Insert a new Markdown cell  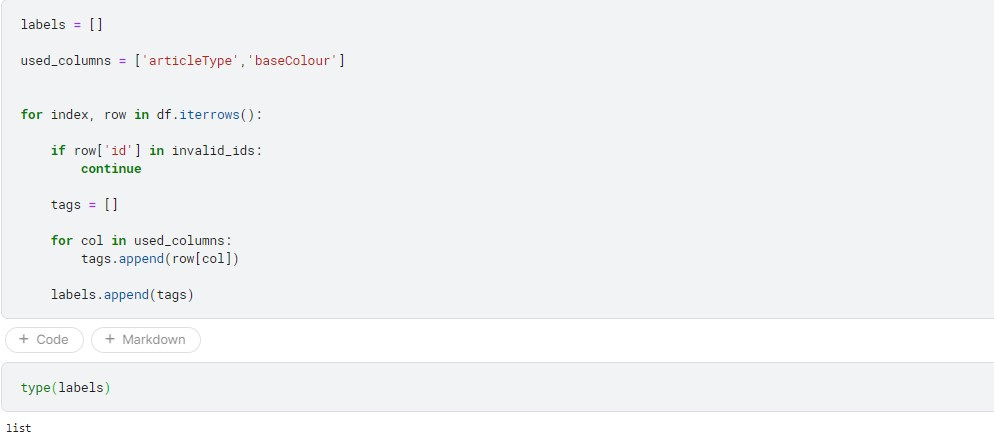tap(146, 340)
